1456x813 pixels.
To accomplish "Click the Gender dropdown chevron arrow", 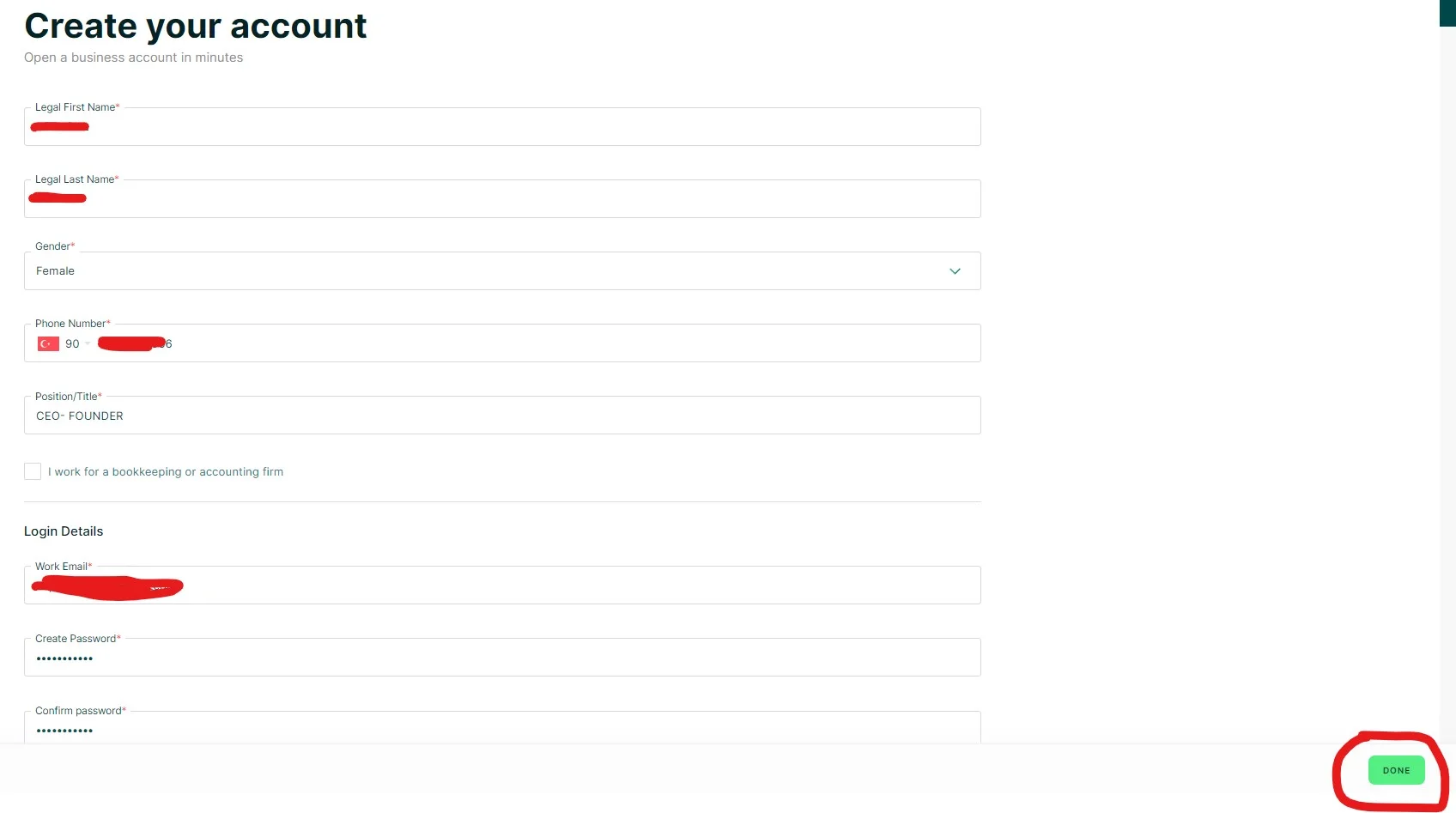I will point(955,271).
